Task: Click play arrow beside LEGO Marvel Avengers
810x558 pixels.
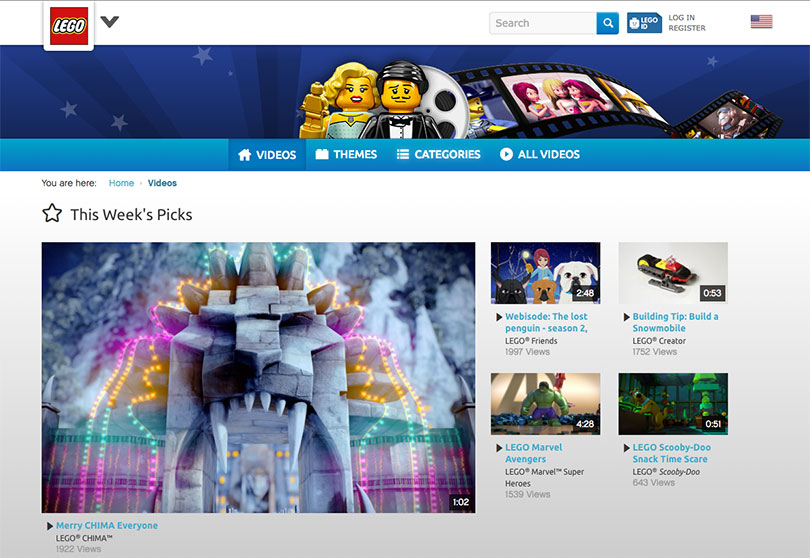Action: pos(499,448)
